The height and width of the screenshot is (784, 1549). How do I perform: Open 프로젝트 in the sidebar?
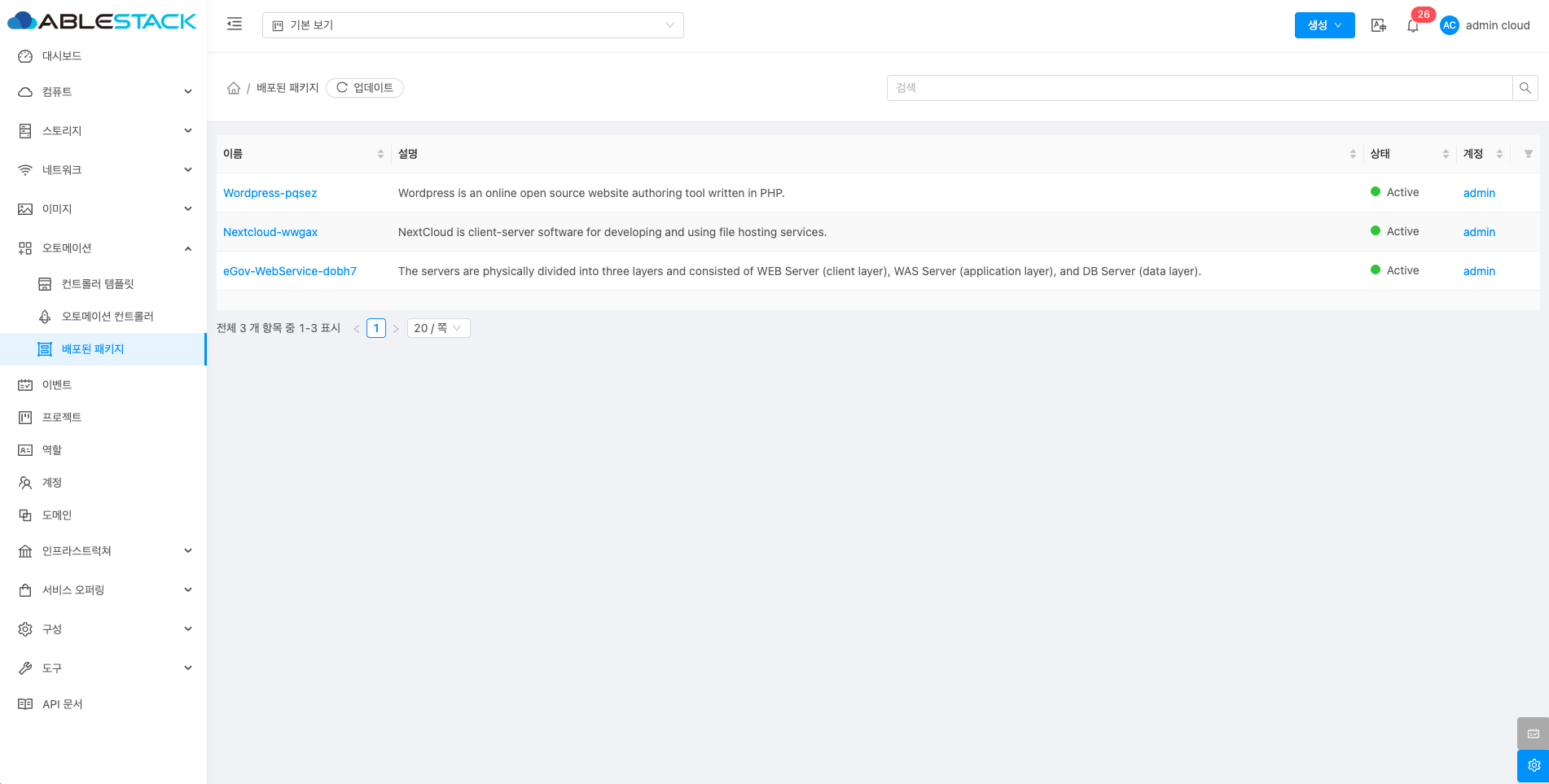103,418
